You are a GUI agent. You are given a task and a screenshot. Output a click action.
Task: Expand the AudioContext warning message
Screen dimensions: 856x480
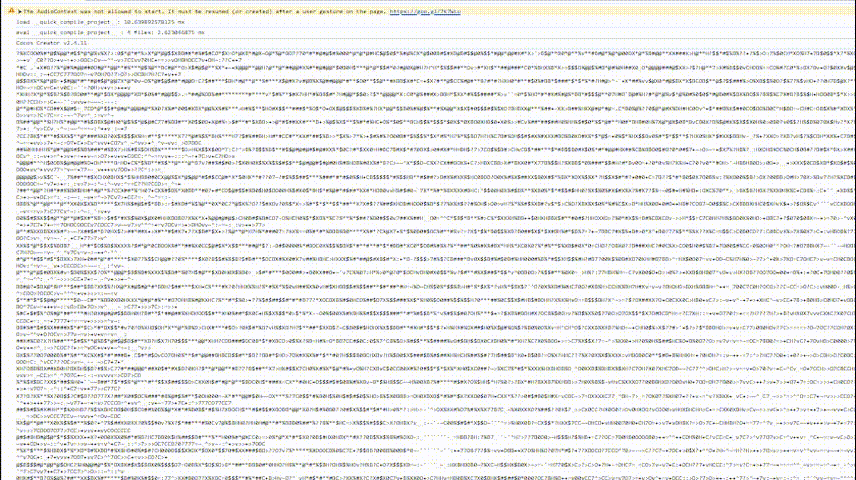pos(20,11)
